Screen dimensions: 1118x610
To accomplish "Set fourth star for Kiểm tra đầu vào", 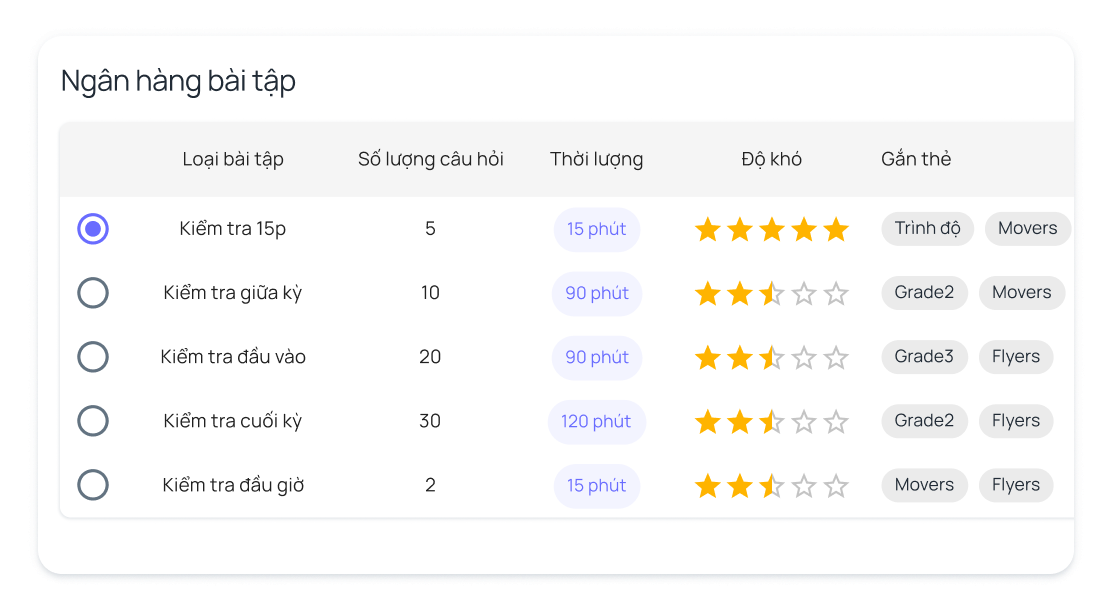I will [804, 358].
